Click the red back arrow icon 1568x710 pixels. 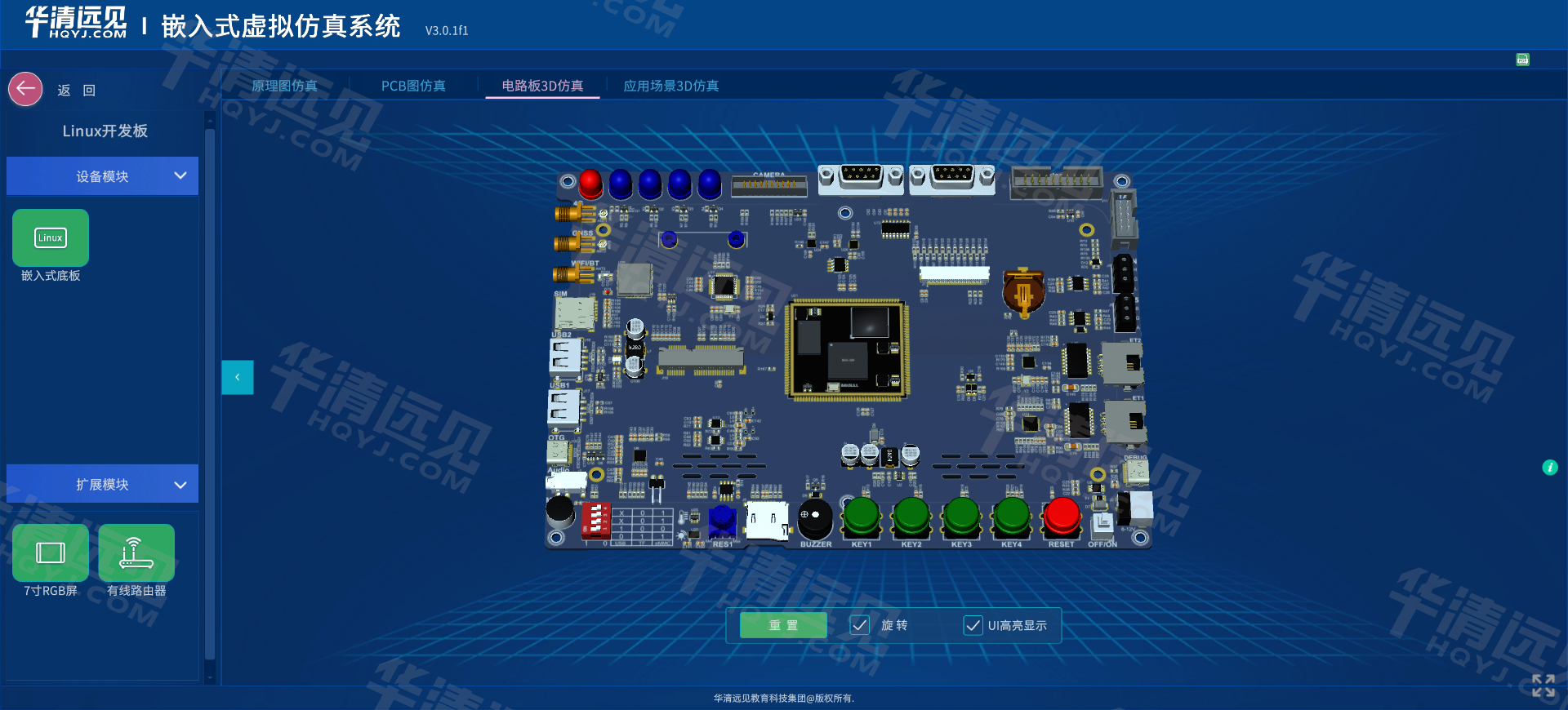25,89
